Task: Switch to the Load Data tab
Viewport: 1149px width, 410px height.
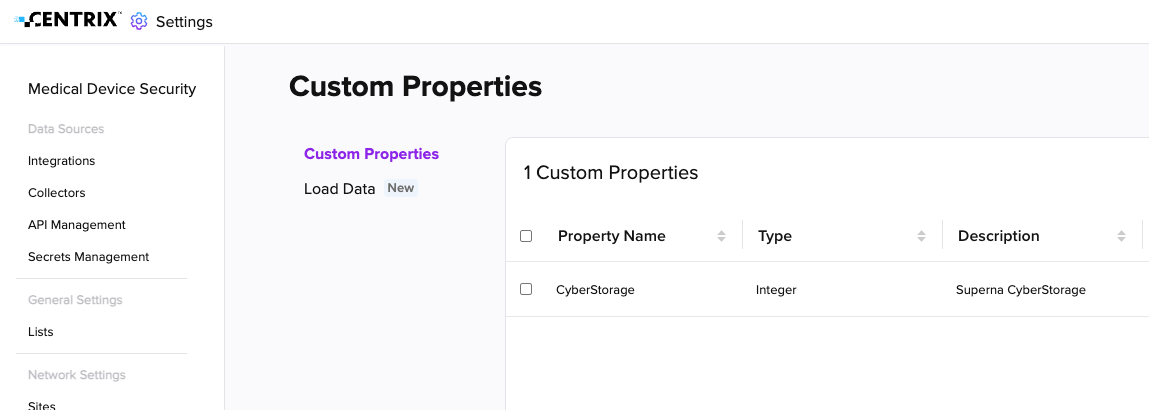Action: click(x=339, y=188)
